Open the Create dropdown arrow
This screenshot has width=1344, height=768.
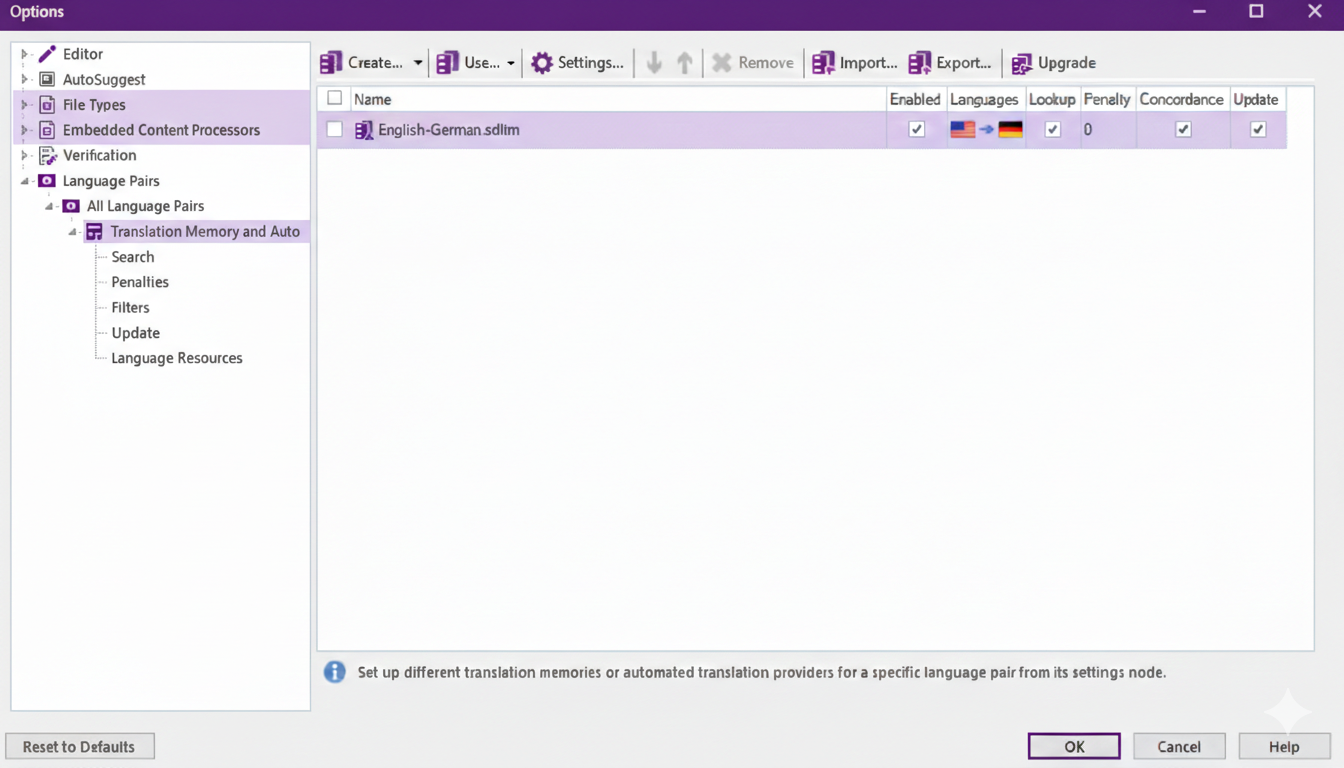(418, 63)
